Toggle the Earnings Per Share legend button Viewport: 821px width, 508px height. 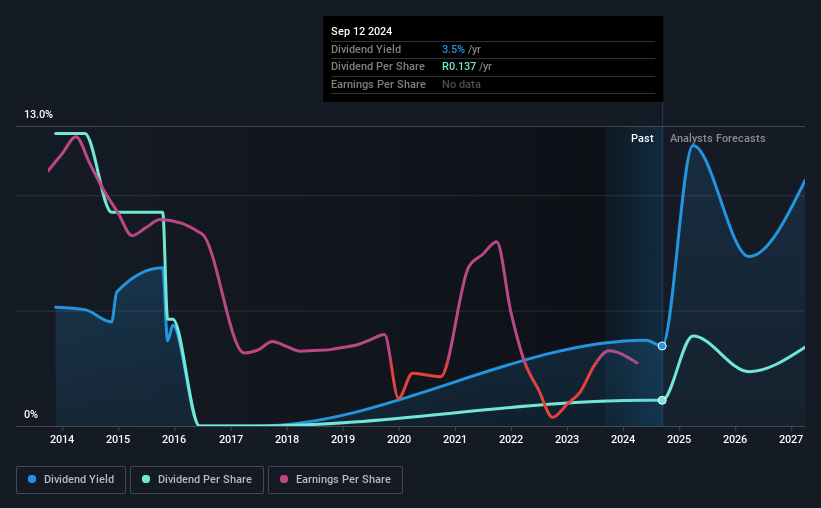335,480
